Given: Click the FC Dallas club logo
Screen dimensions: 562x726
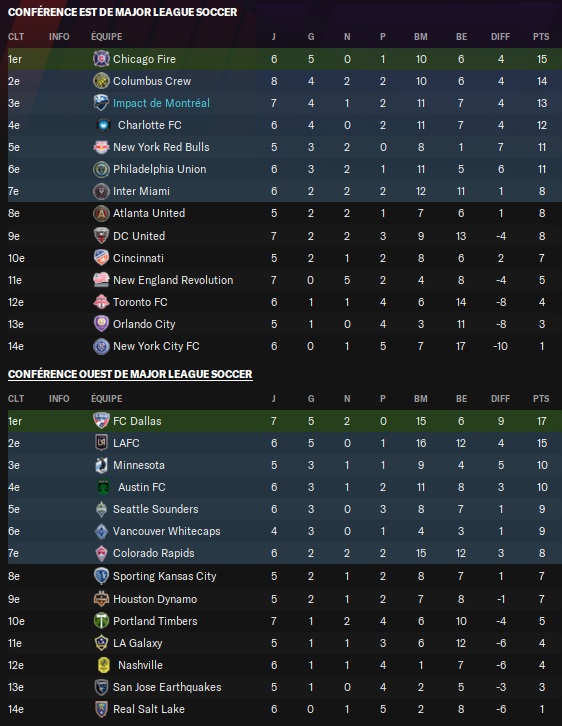Looking at the screenshot, I should pos(101,421).
